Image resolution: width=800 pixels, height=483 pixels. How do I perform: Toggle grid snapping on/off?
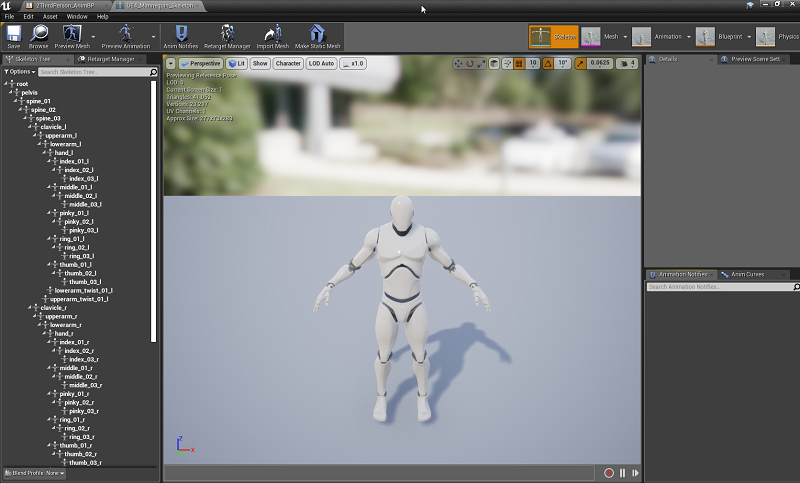point(519,64)
